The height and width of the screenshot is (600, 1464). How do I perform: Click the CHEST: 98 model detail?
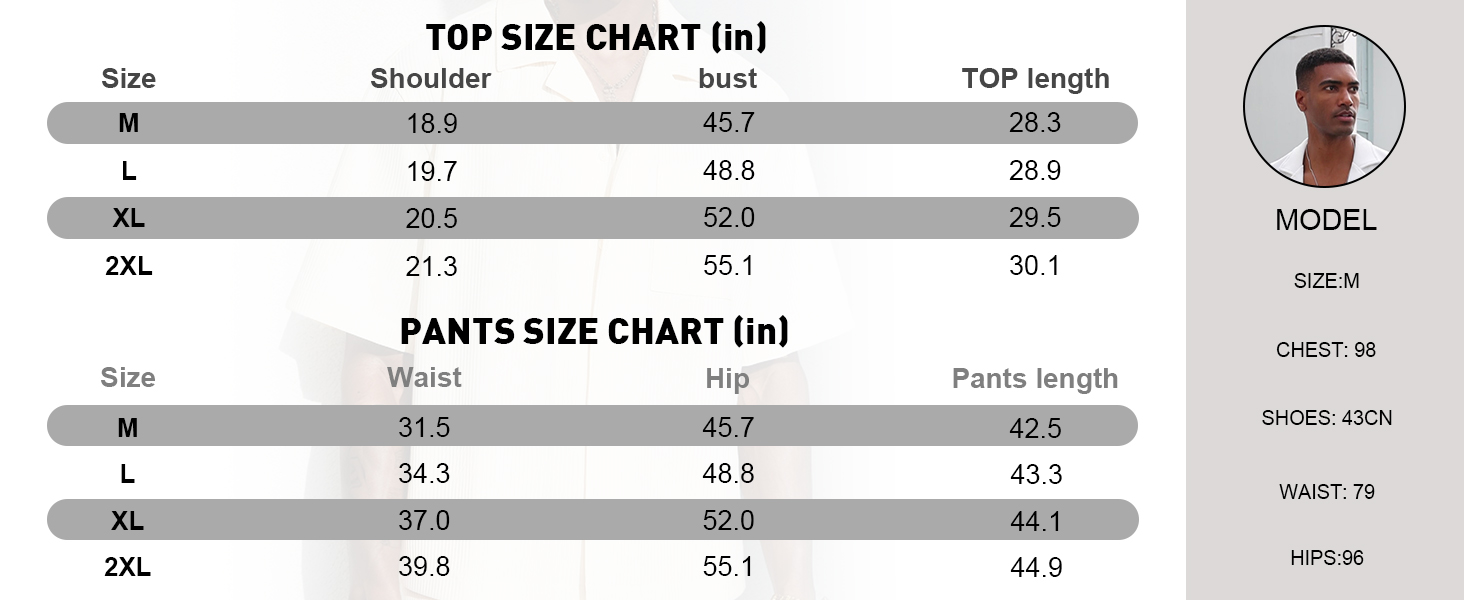(1326, 350)
